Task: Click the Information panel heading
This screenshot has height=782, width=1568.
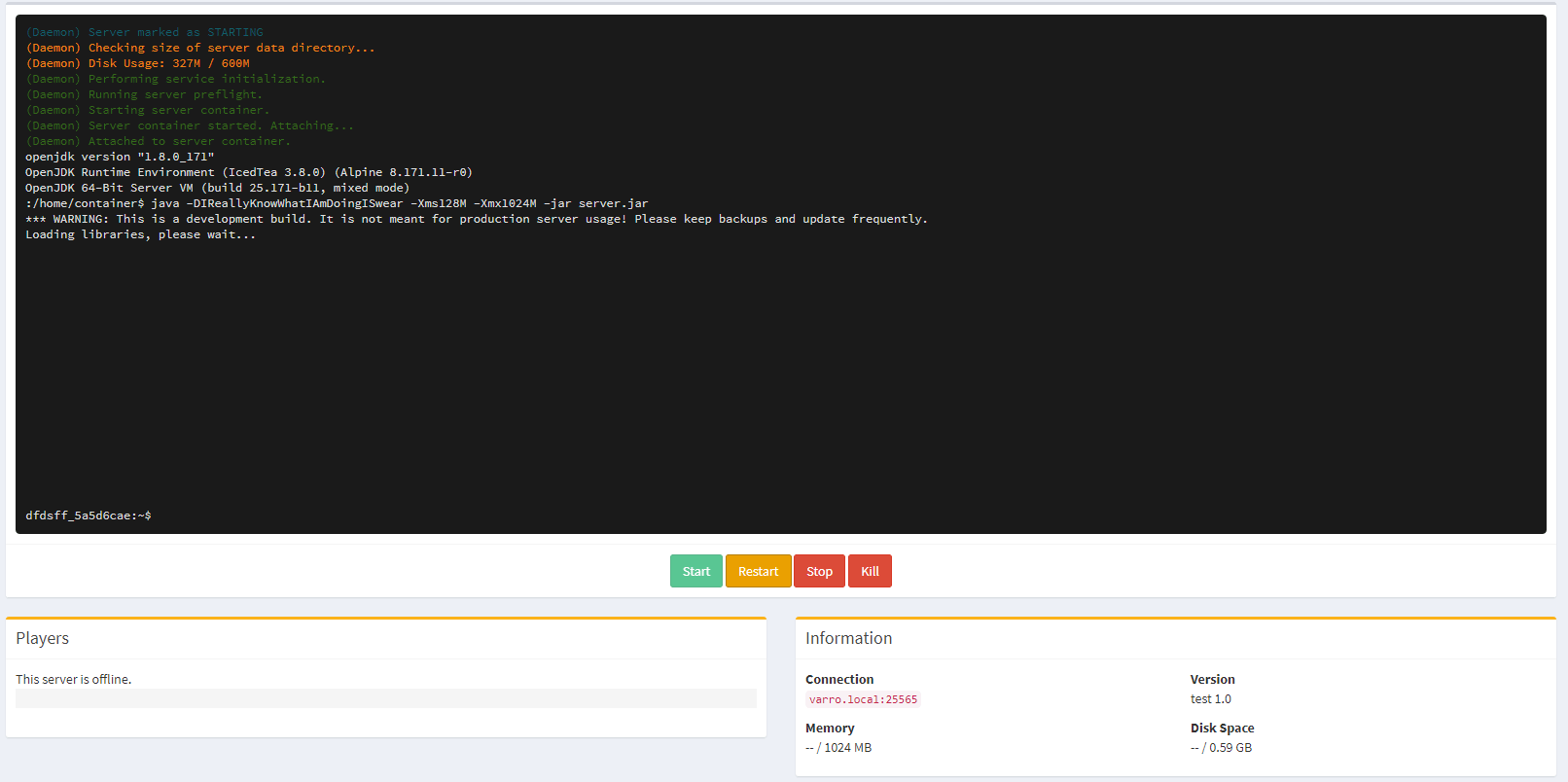Action: point(848,638)
